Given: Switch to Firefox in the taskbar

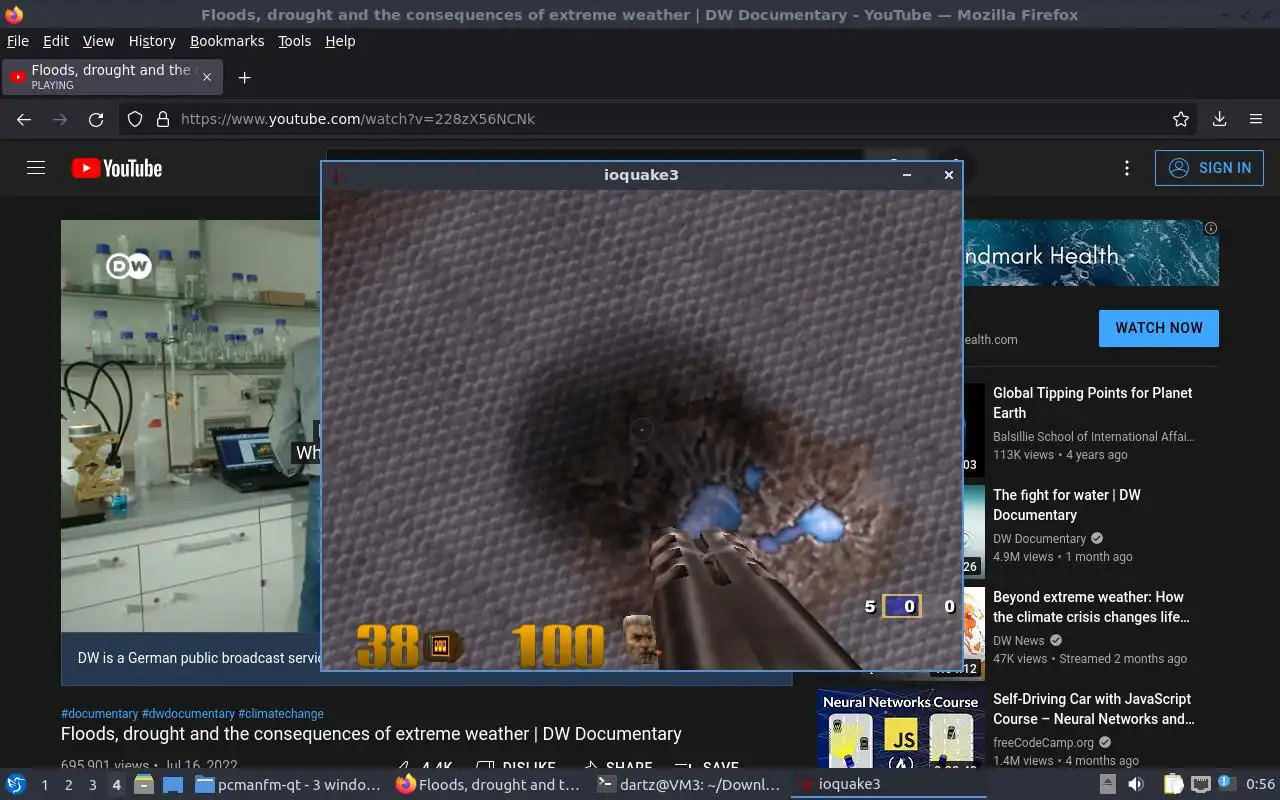Looking at the screenshot, I should pyautogui.click(x=488, y=785).
